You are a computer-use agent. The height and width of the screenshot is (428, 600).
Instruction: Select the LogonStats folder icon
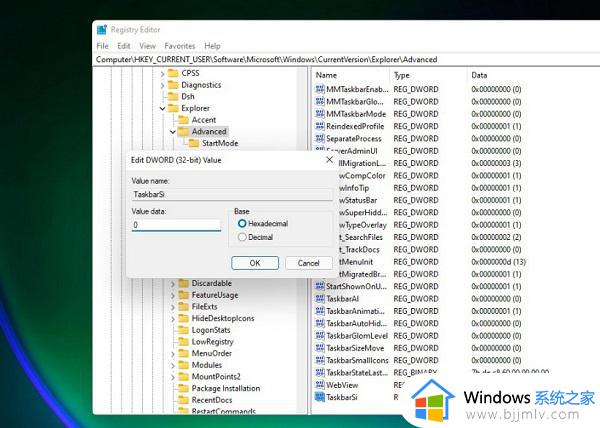coord(184,330)
